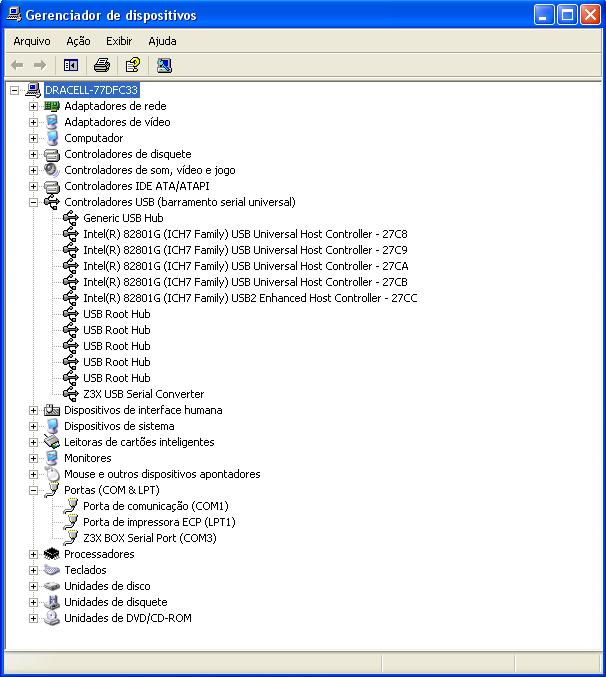The width and height of the screenshot is (606, 677).
Task: Click the Teclados keyboard icon
Action: click(x=52, y=570)
